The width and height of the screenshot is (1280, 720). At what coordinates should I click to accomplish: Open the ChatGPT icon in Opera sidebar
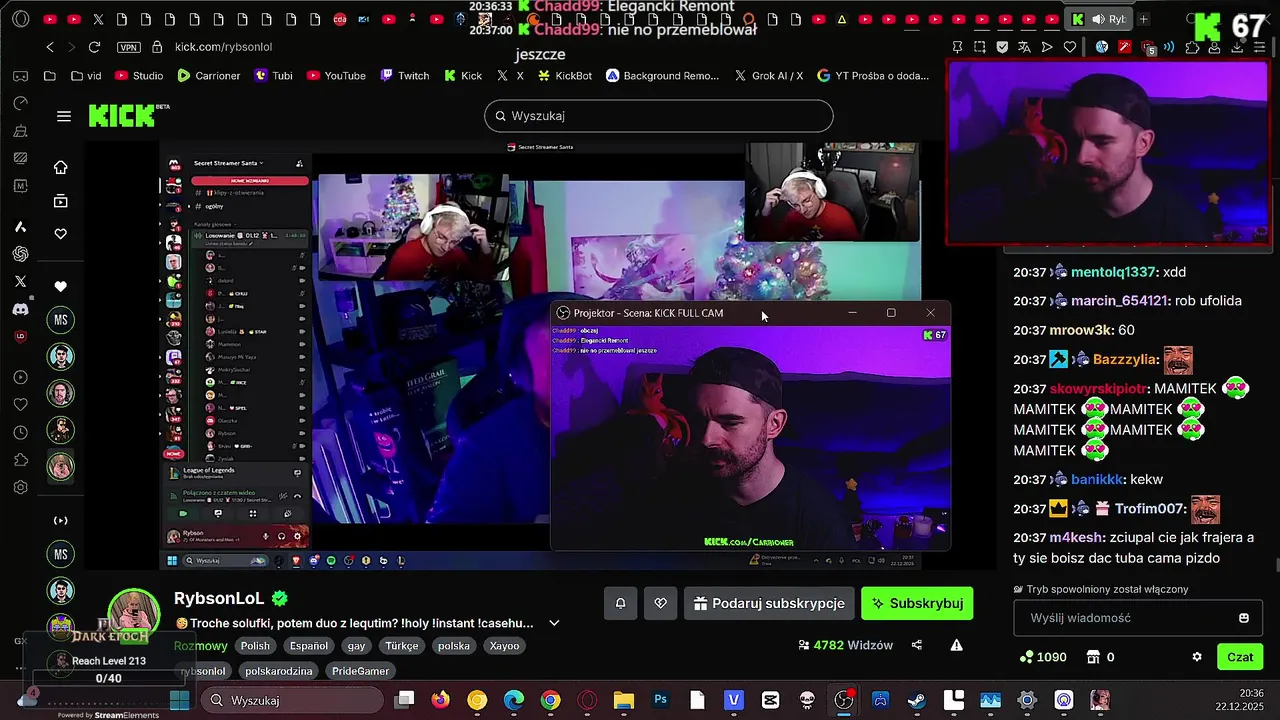pyautogui.click(x=20, y=254)
